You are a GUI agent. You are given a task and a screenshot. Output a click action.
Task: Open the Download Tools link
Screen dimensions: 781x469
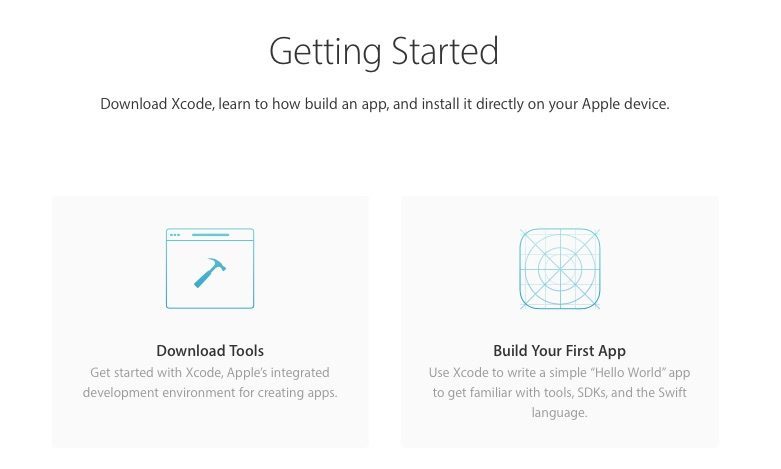click(210, 351)
